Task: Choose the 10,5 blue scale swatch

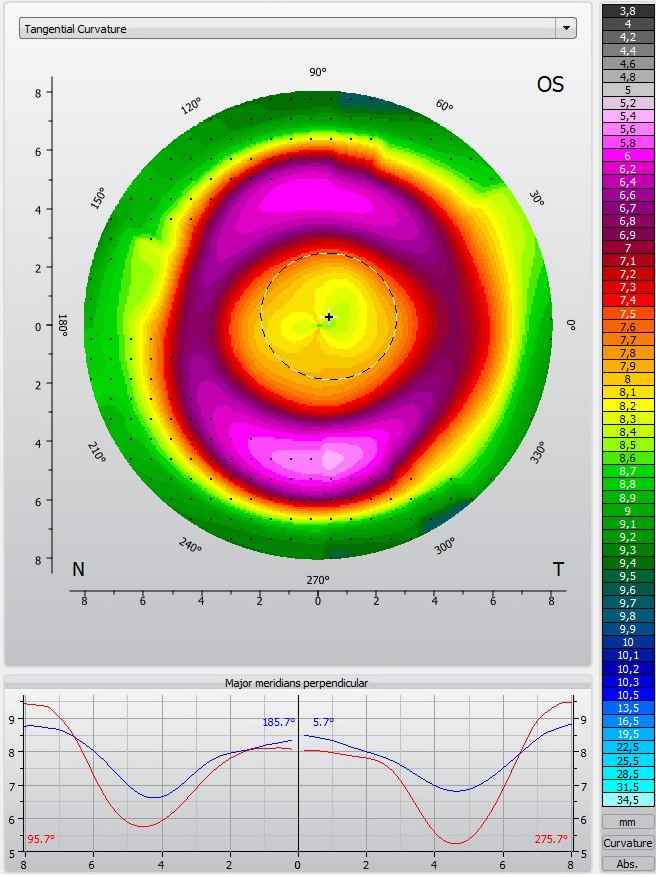Action: (x=627, y=695)
